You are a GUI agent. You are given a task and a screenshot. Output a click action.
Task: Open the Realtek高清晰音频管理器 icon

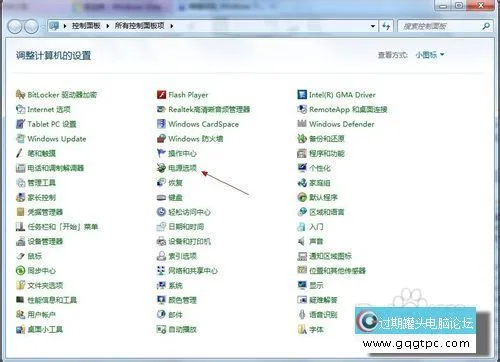tap(161, 109)
